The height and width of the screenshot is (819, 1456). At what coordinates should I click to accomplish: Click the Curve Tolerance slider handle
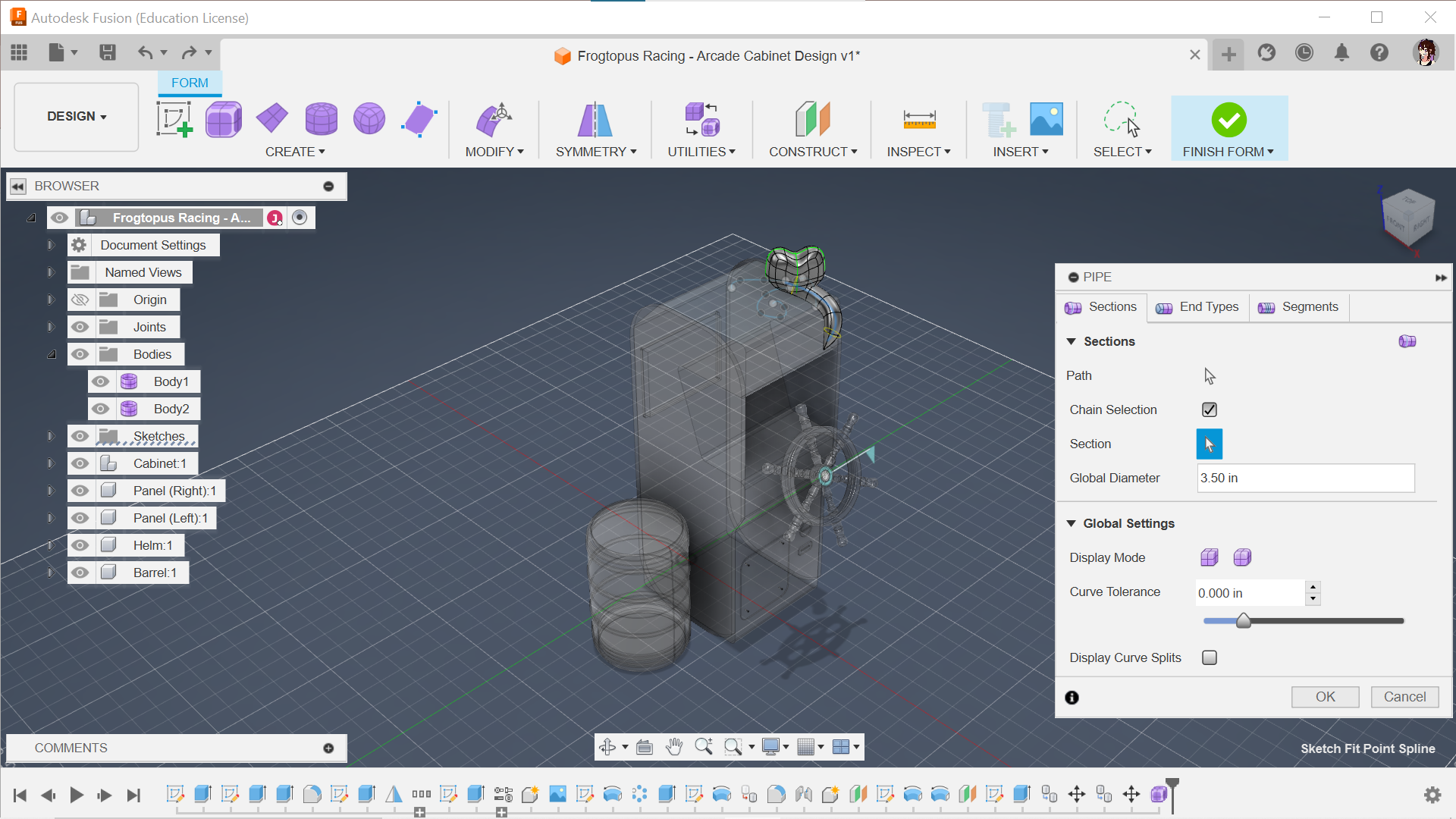[x=1244, y=621]
